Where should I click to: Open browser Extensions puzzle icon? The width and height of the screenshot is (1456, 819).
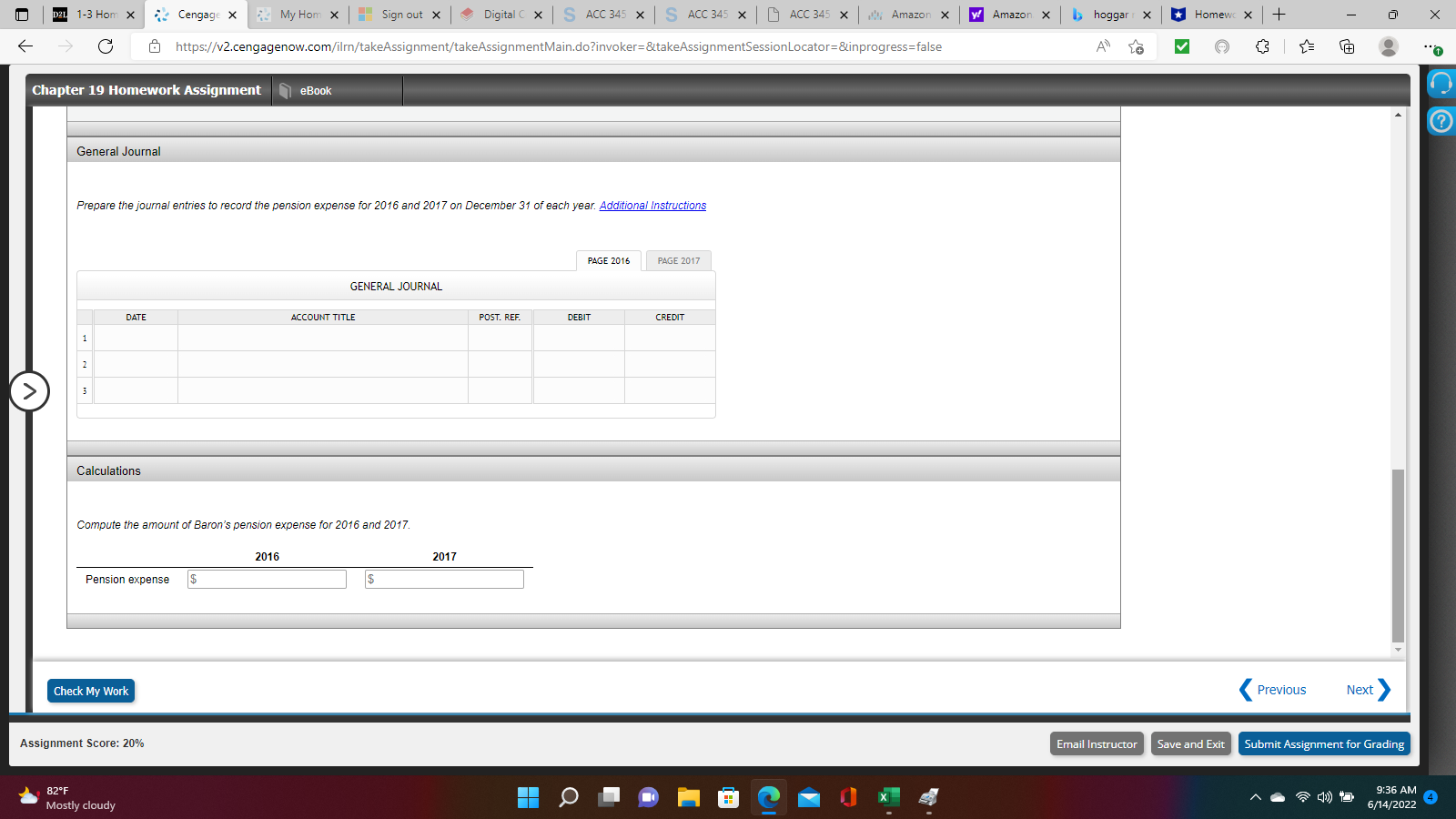coord(1262,46)
